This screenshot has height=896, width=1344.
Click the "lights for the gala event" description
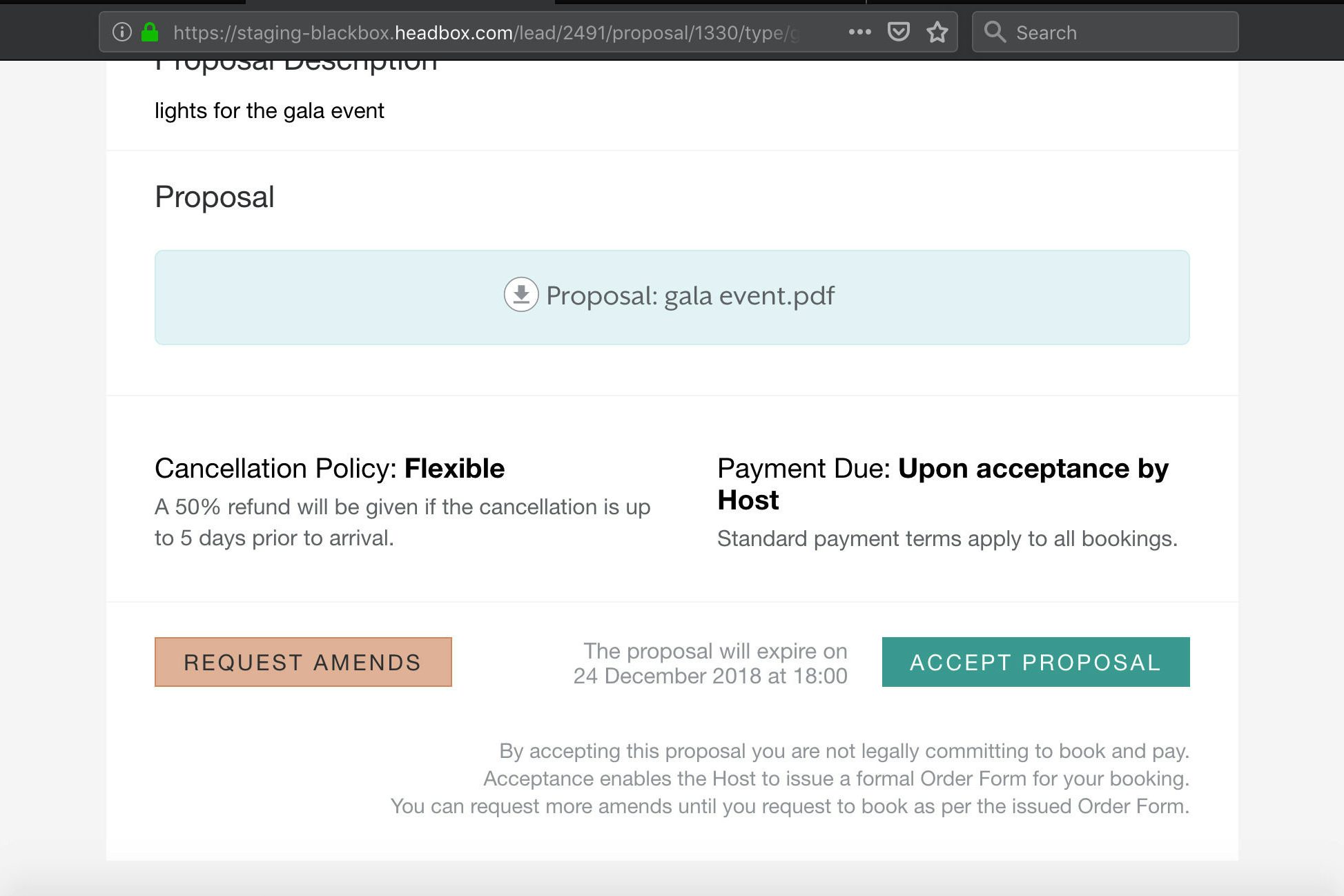[x=269, y=111]
